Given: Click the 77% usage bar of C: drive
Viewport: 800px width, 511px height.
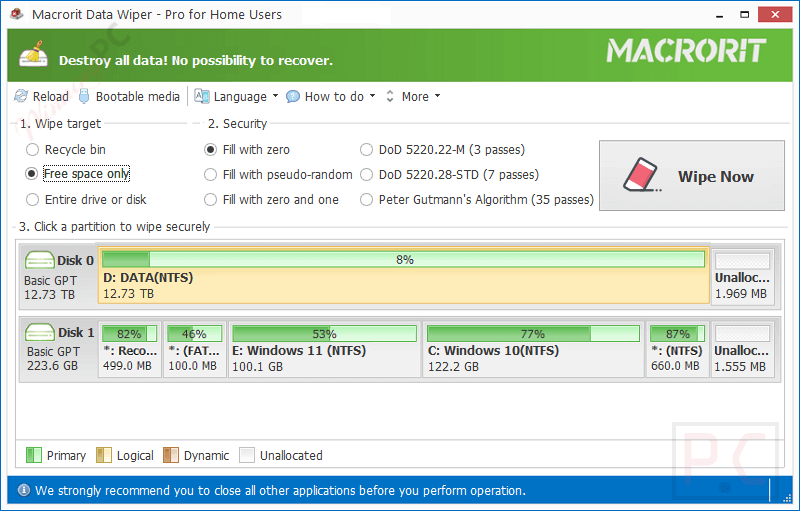Looking at the screenshot, I should [x=533, y=334].
